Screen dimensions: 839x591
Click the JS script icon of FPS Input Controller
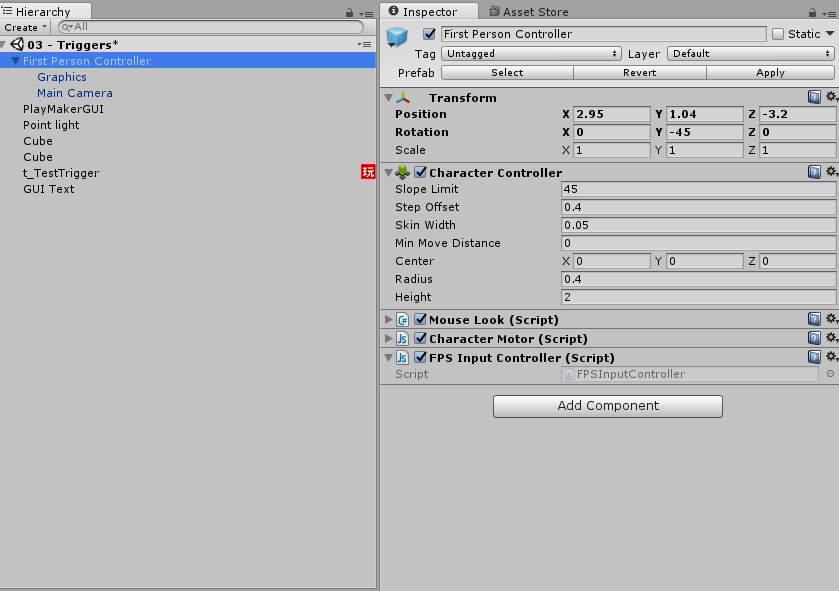(x=402, y=358)
